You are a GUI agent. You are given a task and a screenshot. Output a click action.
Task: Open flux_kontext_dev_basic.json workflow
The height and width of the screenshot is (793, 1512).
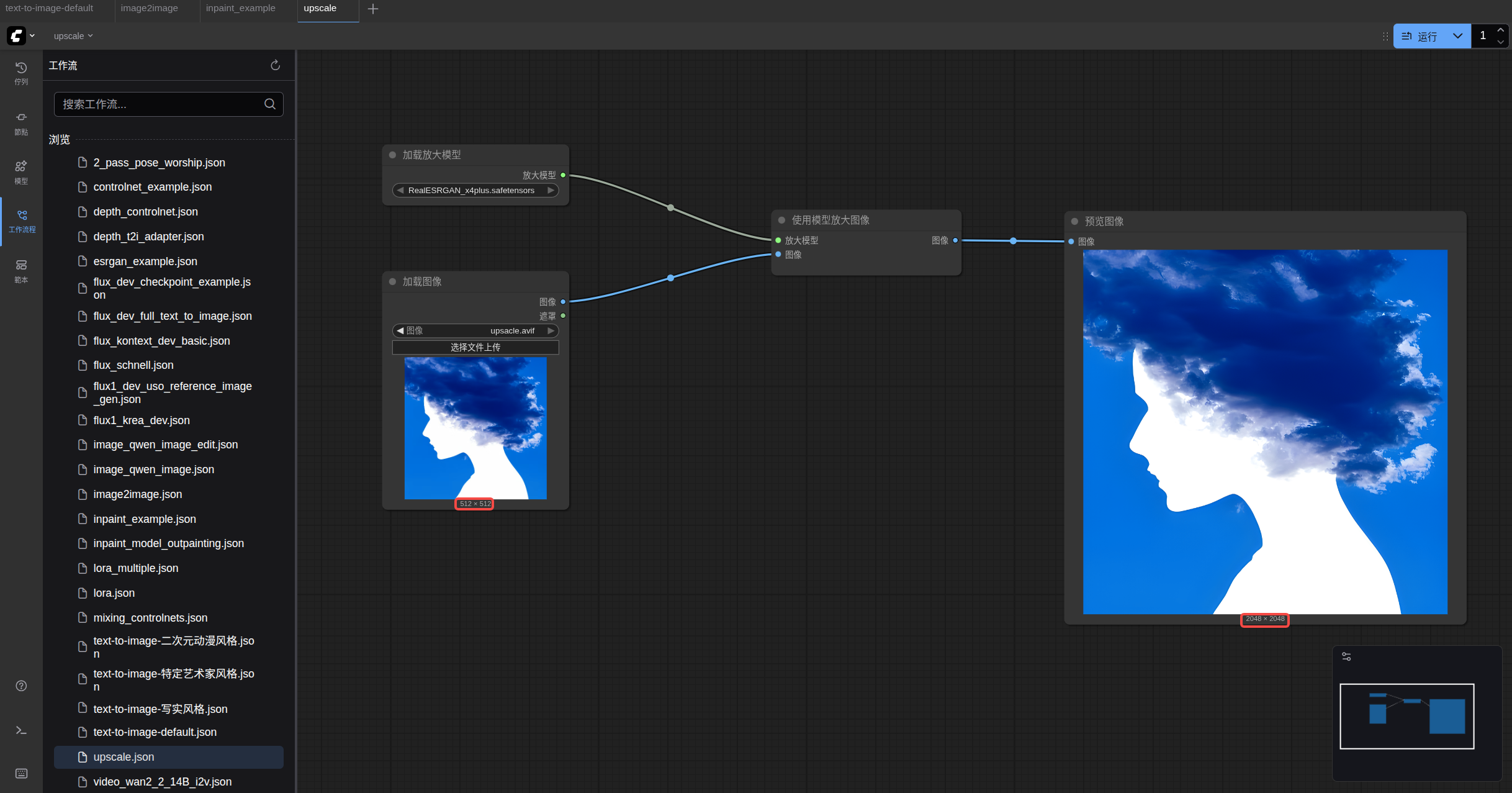pyautogui.click(x=169, y=341)
